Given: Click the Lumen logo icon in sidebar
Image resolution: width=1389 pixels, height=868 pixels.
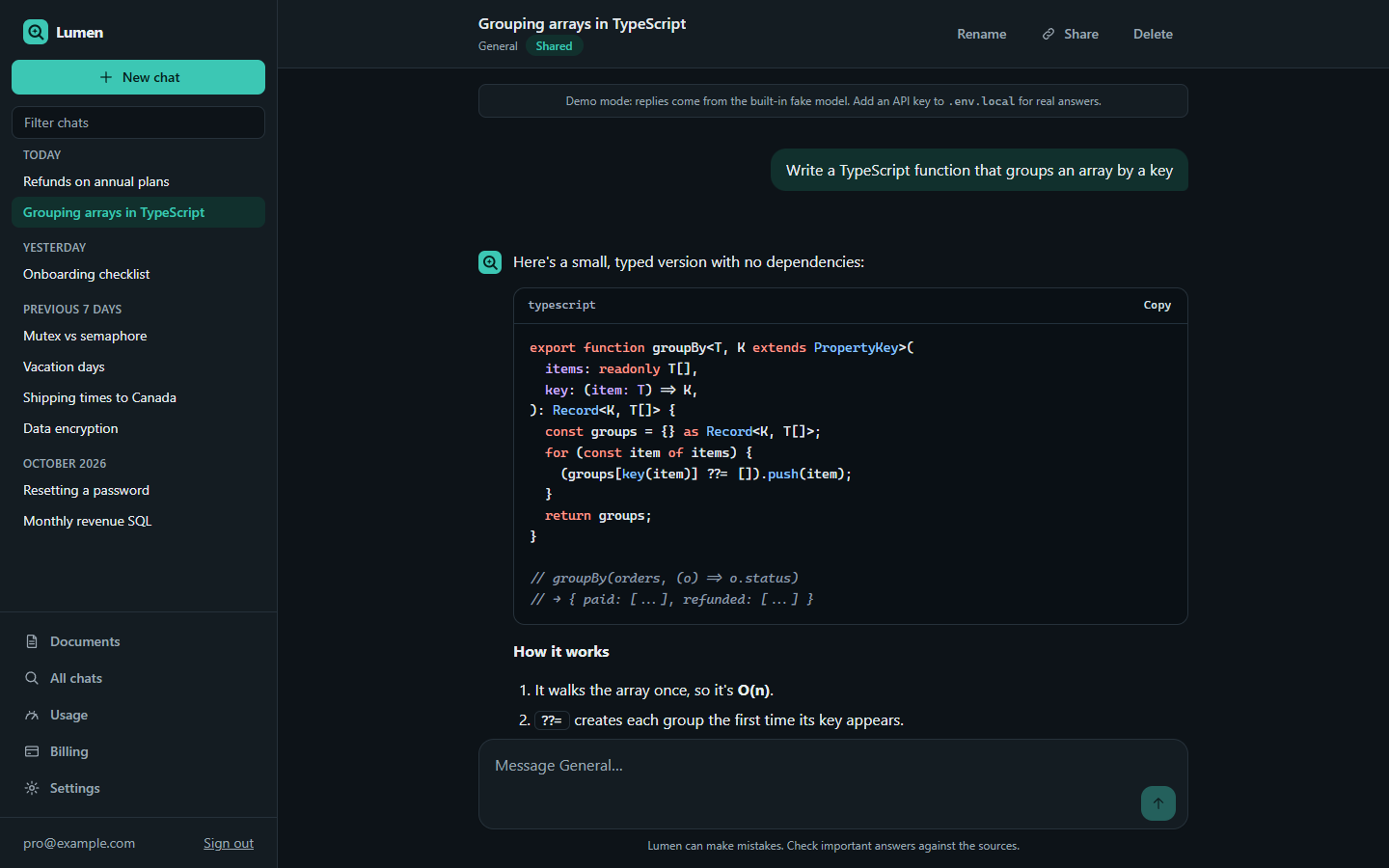Looking at the screenshot, I should [x=36, y=32].
